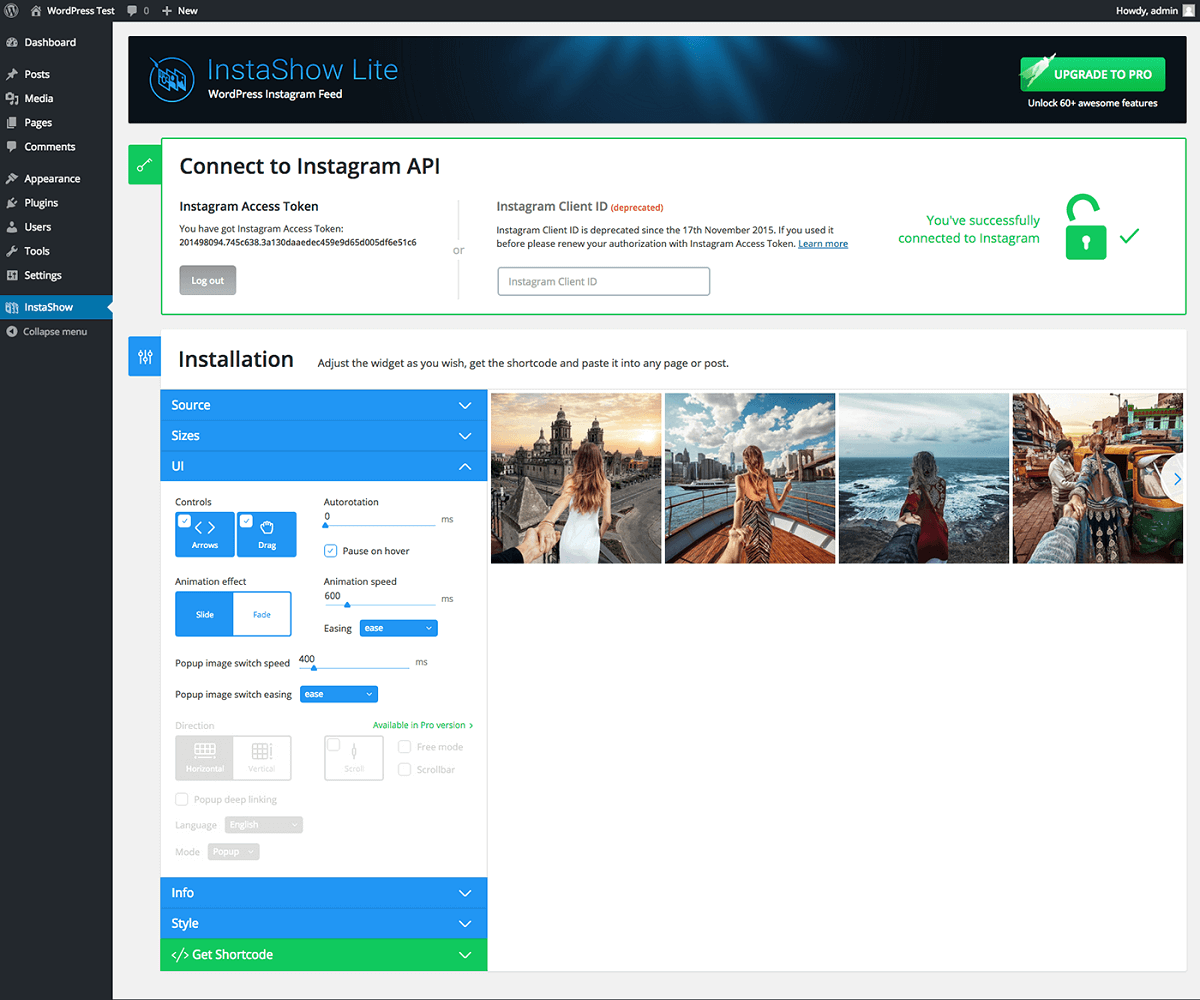Open the cathedral plaza photo thumbnail
The width and height of the screenshot is (1200, 1000).
(576, 478)
